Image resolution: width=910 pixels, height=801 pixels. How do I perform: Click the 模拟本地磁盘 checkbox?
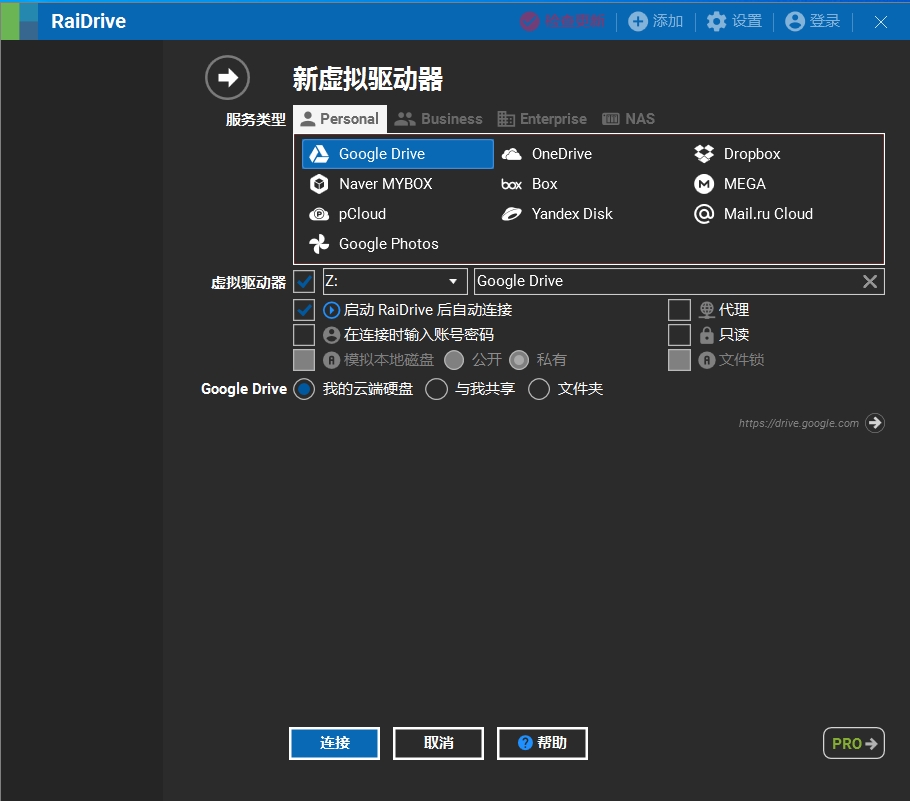click(x=304, y=360)
